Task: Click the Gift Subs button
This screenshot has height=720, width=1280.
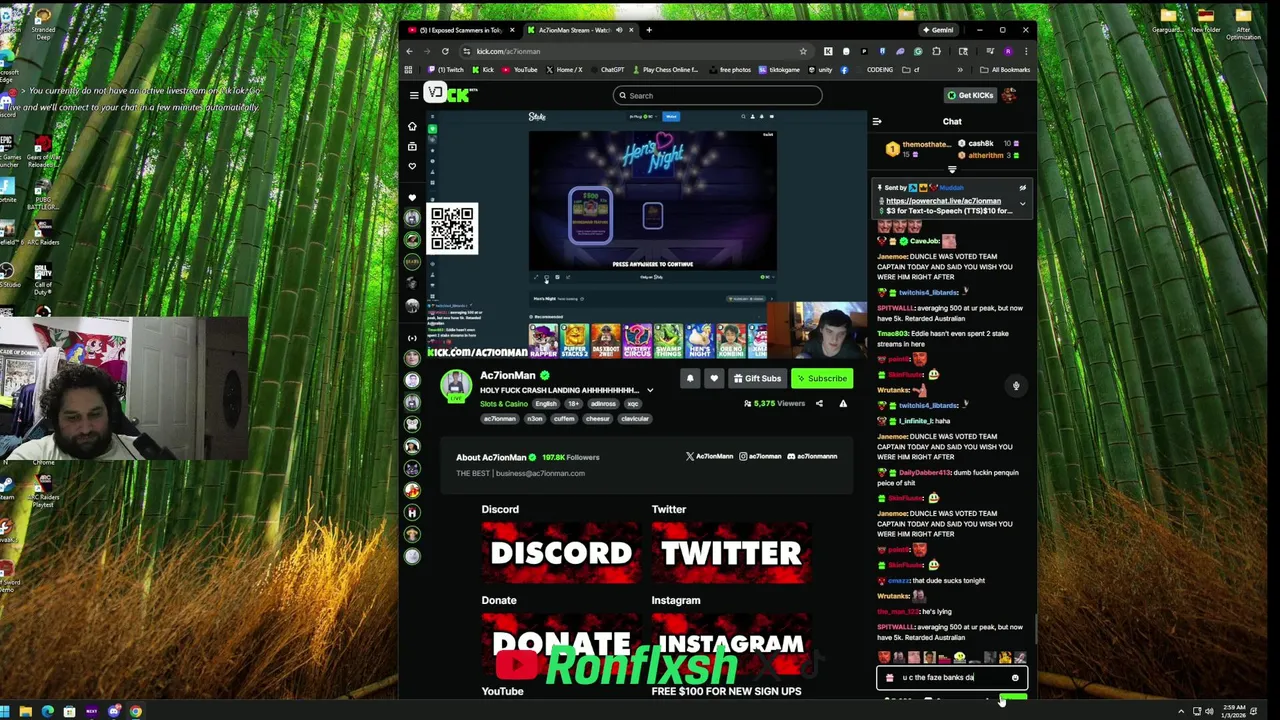Action: tap(757, 378)
